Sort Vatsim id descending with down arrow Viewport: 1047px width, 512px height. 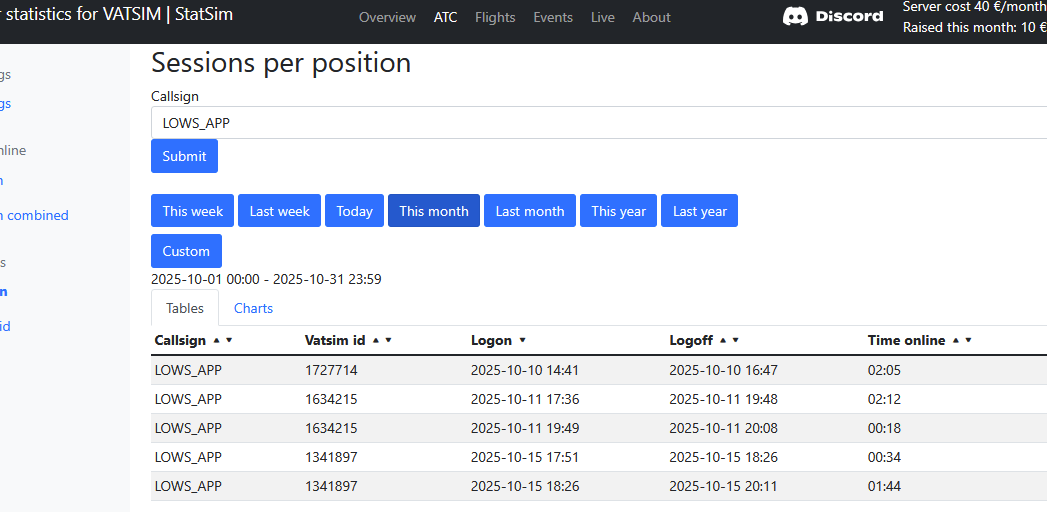[x=389, y=341]
